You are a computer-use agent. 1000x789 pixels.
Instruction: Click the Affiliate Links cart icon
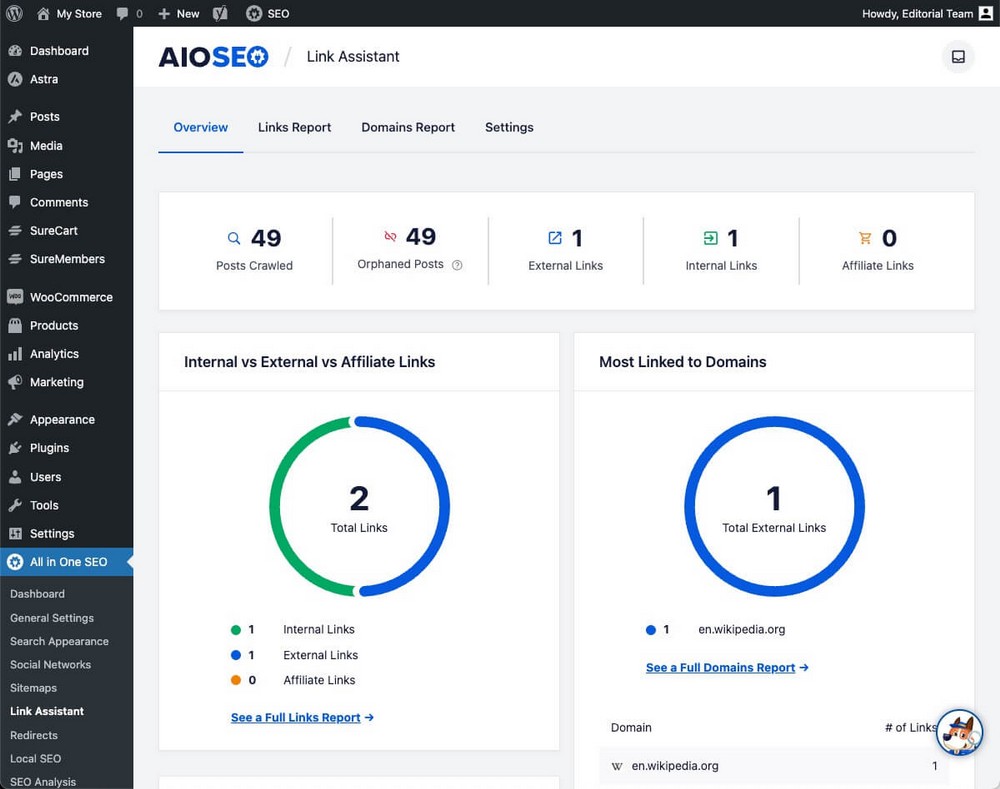pyautogui.click(x=865, y=238)
